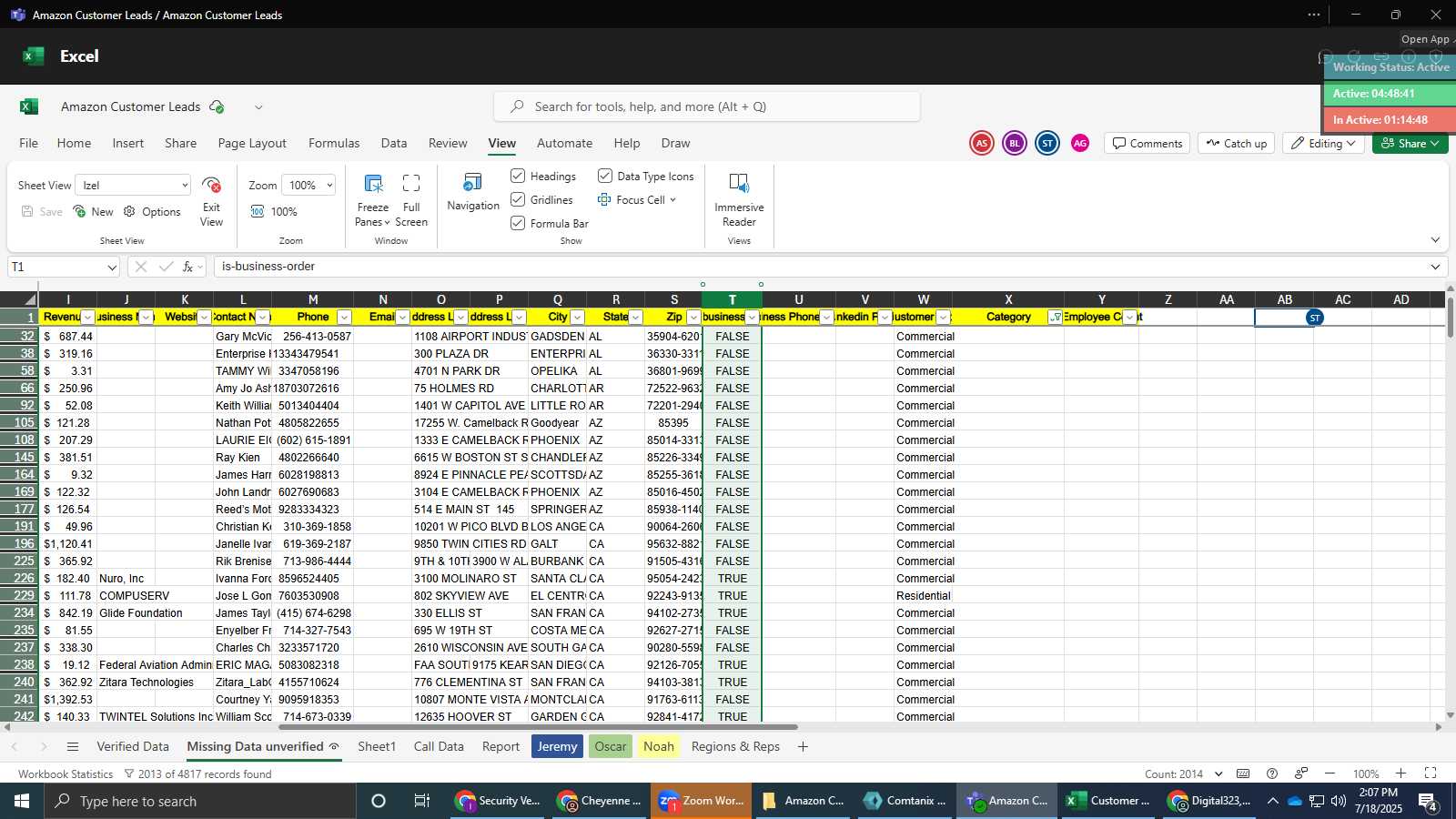1456x819 pixels.
Task: Open the Navigation pane icon
Action: pyautogui.click(x=473, y=183)
